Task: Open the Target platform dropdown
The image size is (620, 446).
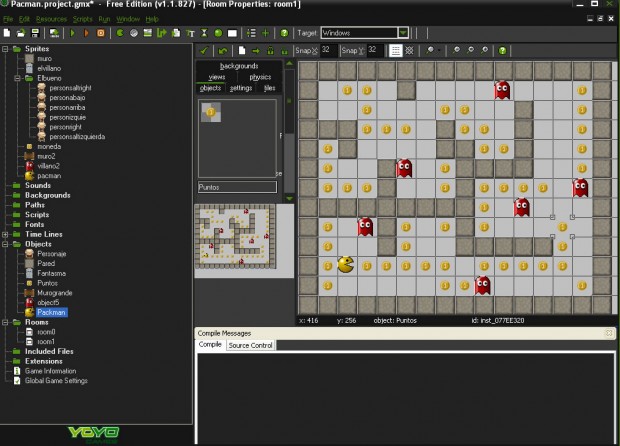Action: tap(403, 33)
